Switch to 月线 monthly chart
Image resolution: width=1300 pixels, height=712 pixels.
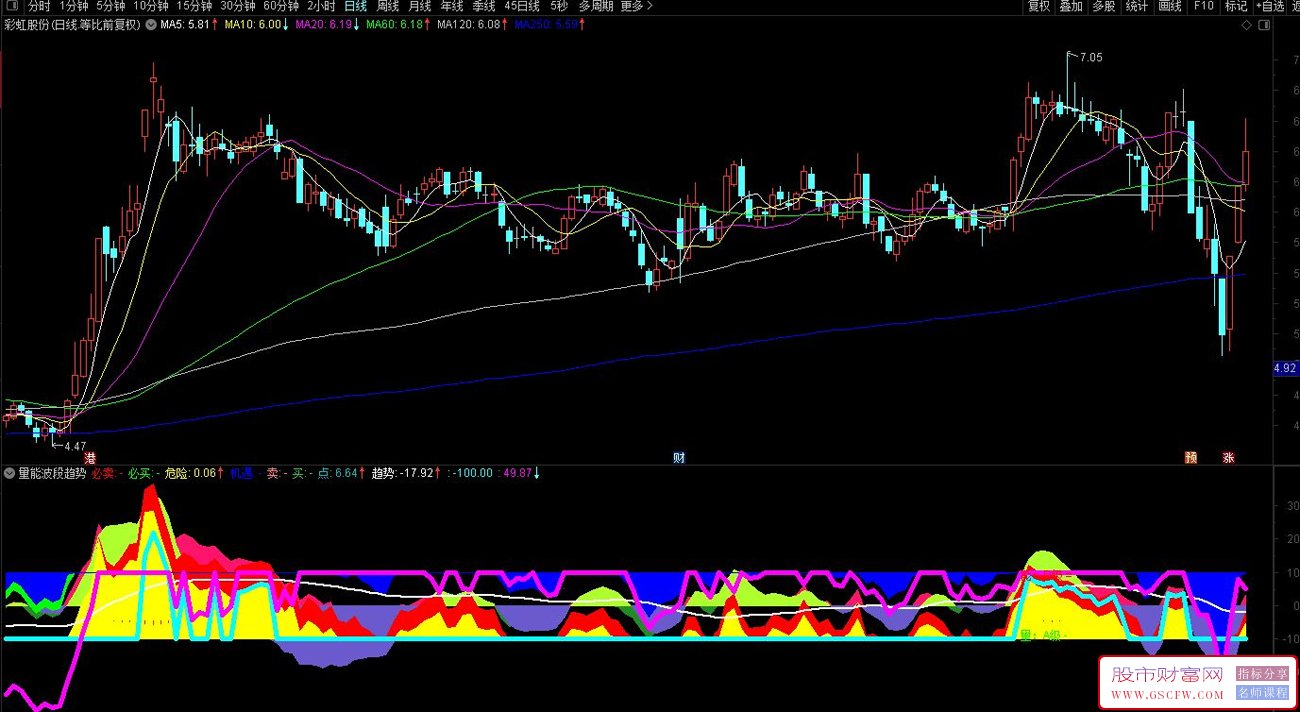coord(420,6)
